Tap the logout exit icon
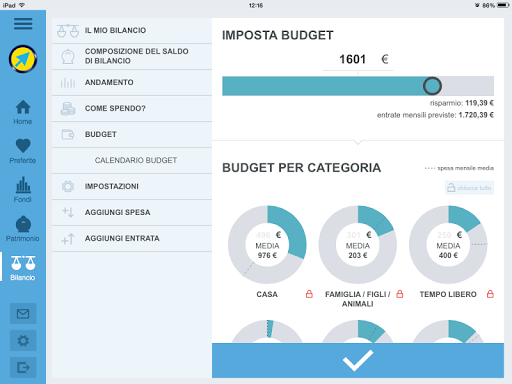 [x=23, y=368]
